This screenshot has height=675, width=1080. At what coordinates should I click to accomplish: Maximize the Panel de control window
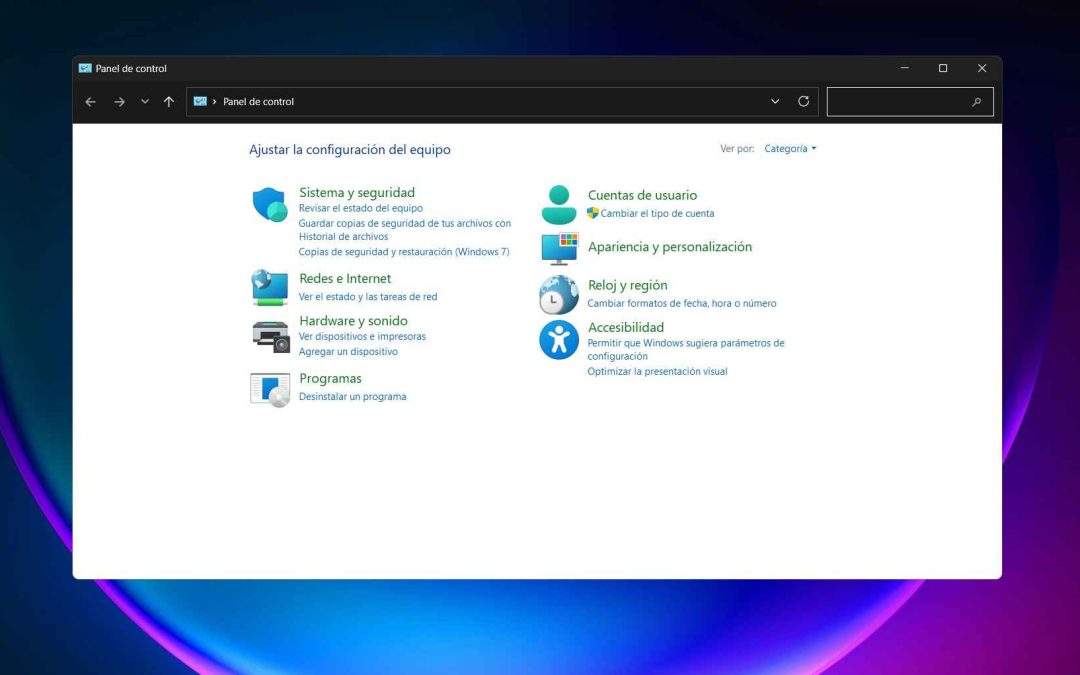click(x=943, y=68)
